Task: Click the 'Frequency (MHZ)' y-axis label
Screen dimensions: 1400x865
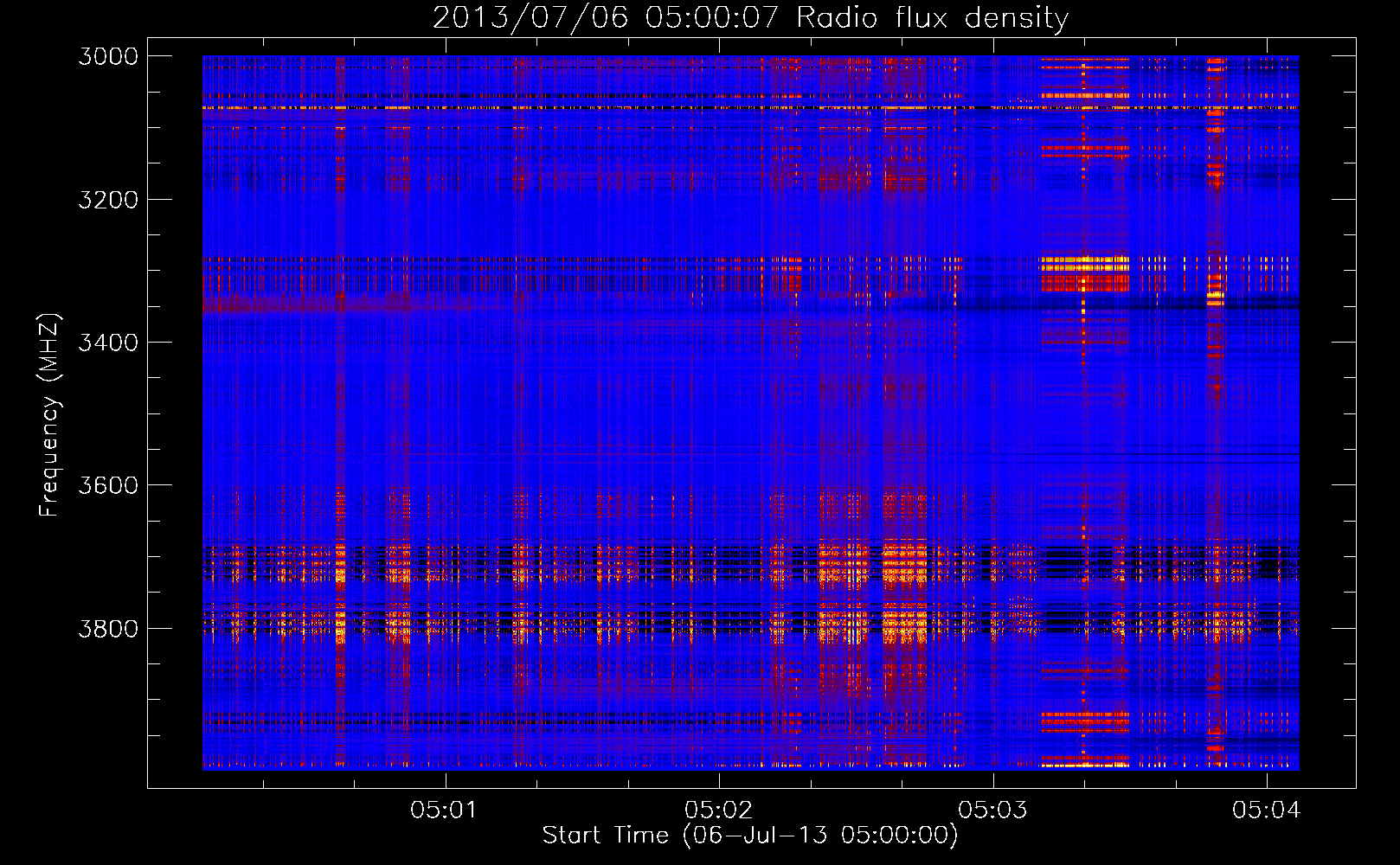Action: (50, 415)
